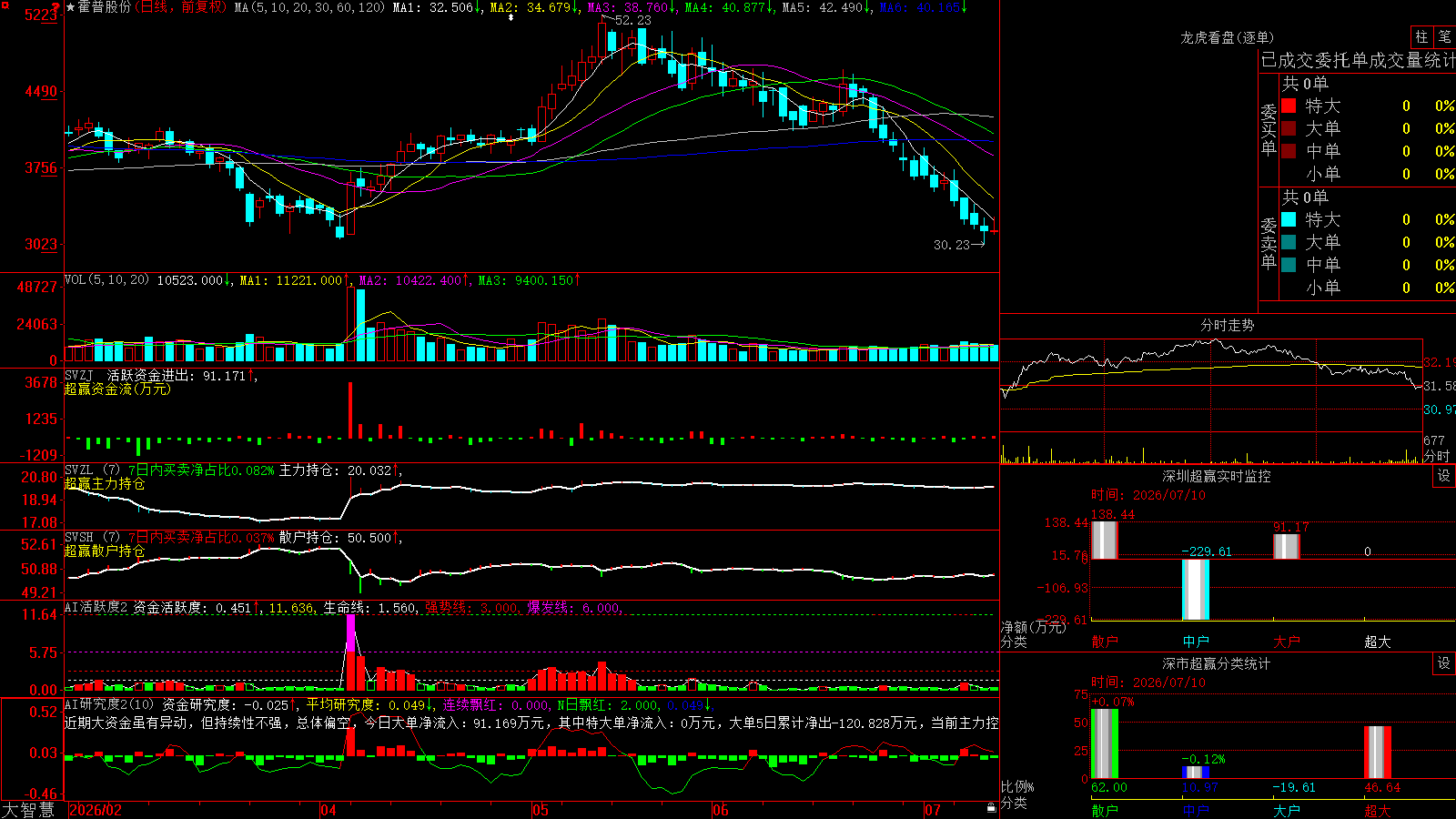Open 设 settings for 深市超赢分类统计
Viewport: 1456px width, 819px height.
point(1444,663)
